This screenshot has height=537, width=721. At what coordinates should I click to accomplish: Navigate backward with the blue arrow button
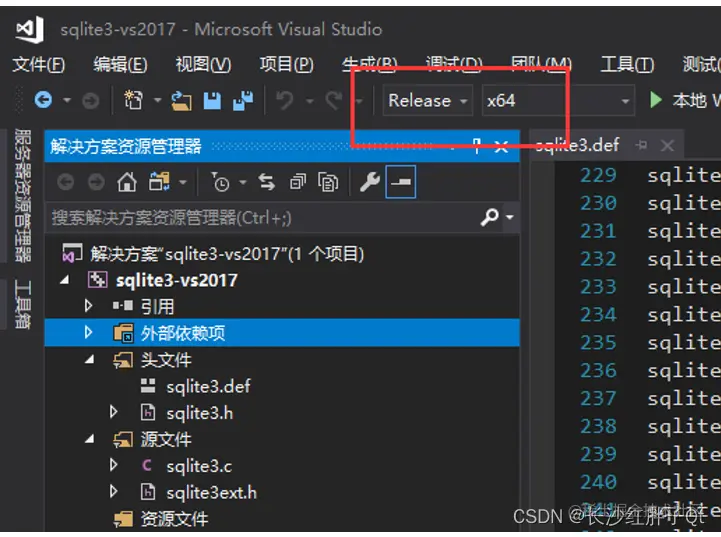(x=43, y=100)
